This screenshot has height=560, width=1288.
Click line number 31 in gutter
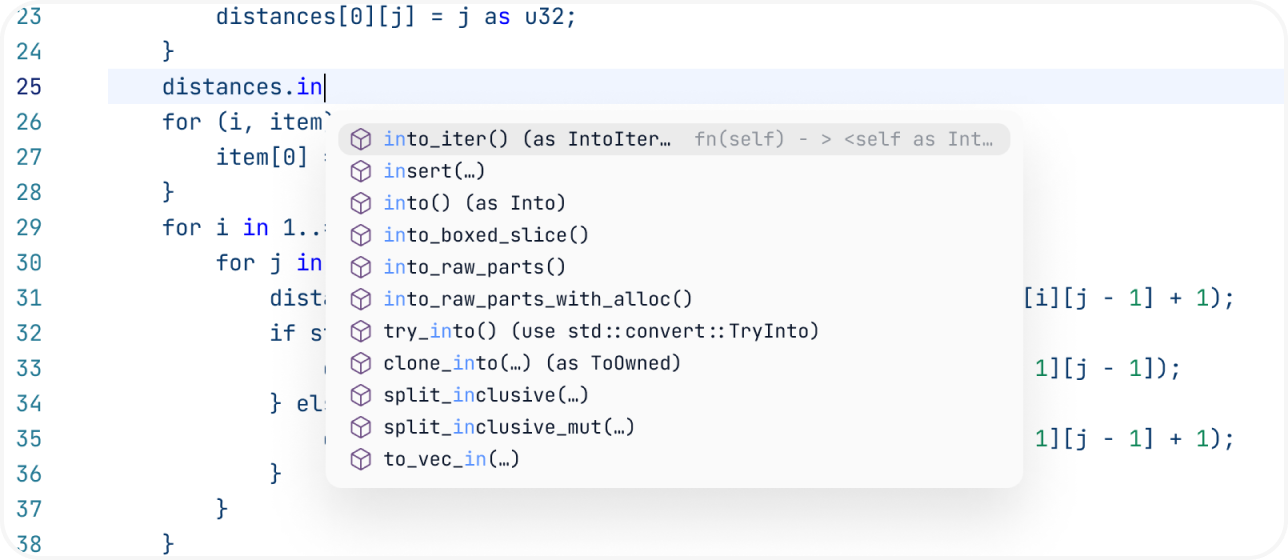[29, 298]
